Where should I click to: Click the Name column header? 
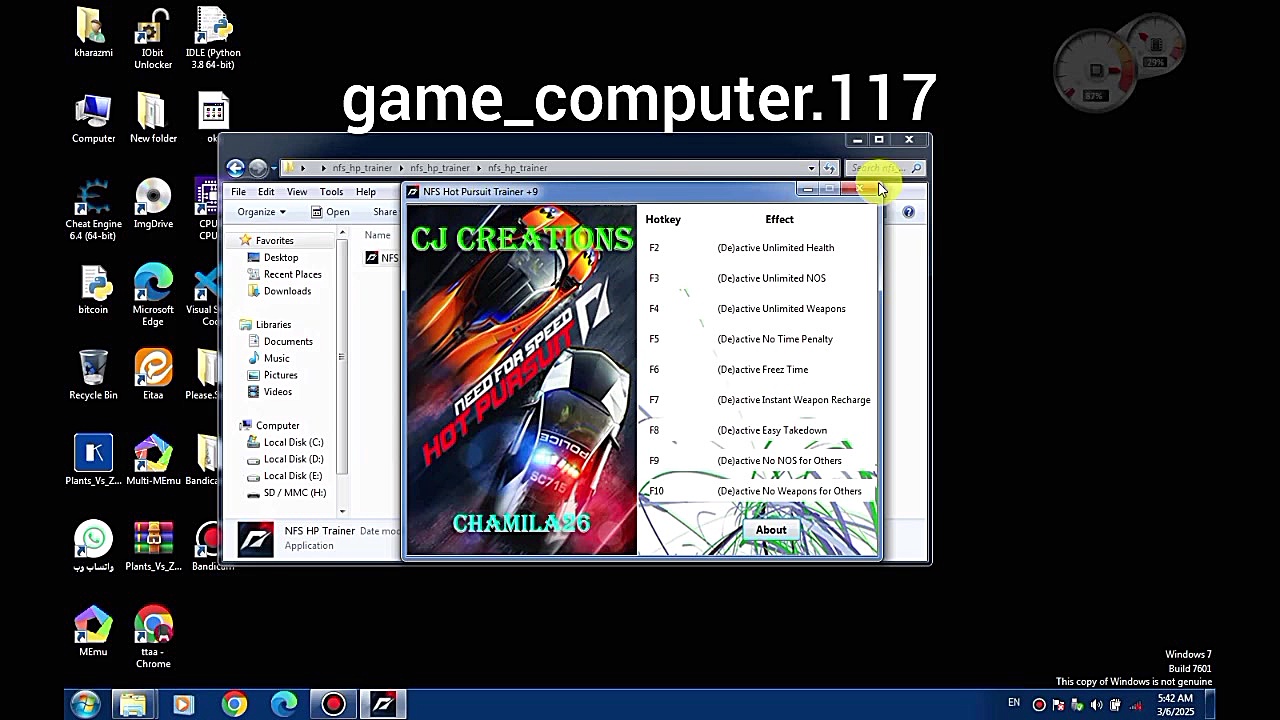coord(378,235)
